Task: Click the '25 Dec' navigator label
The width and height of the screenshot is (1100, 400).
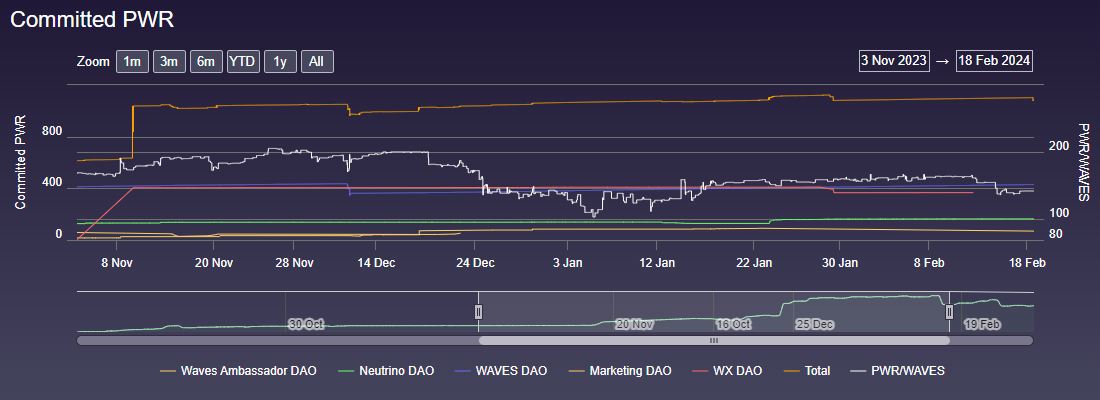Action: 814,325
